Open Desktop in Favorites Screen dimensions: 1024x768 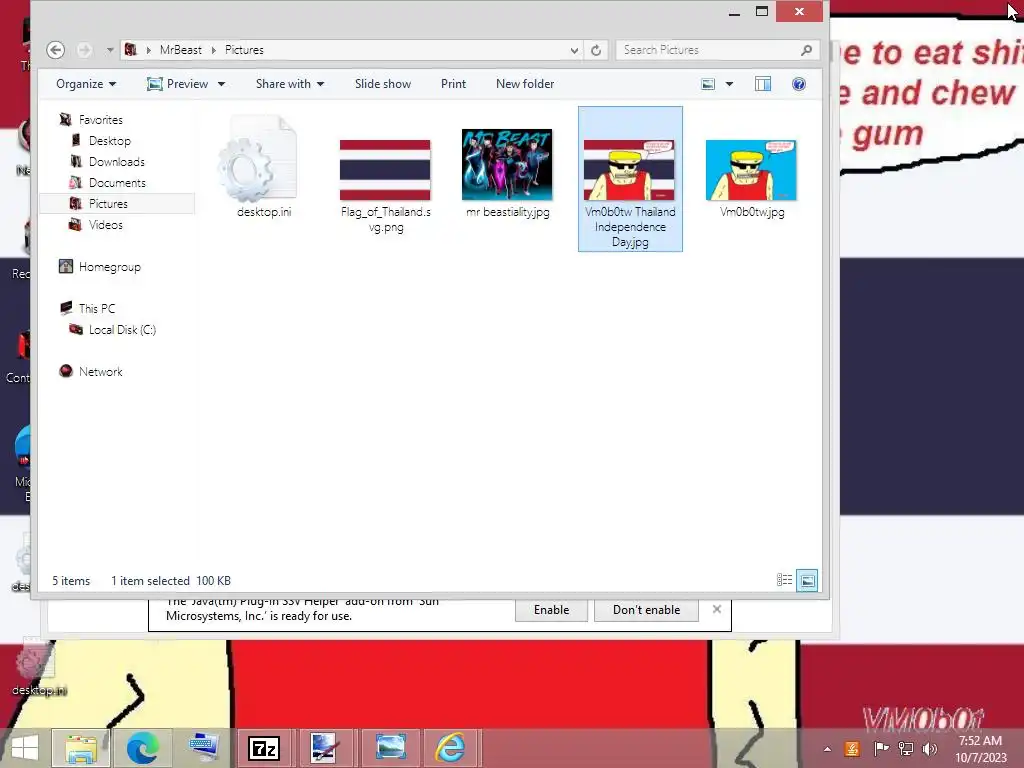(x=110, y=140)
